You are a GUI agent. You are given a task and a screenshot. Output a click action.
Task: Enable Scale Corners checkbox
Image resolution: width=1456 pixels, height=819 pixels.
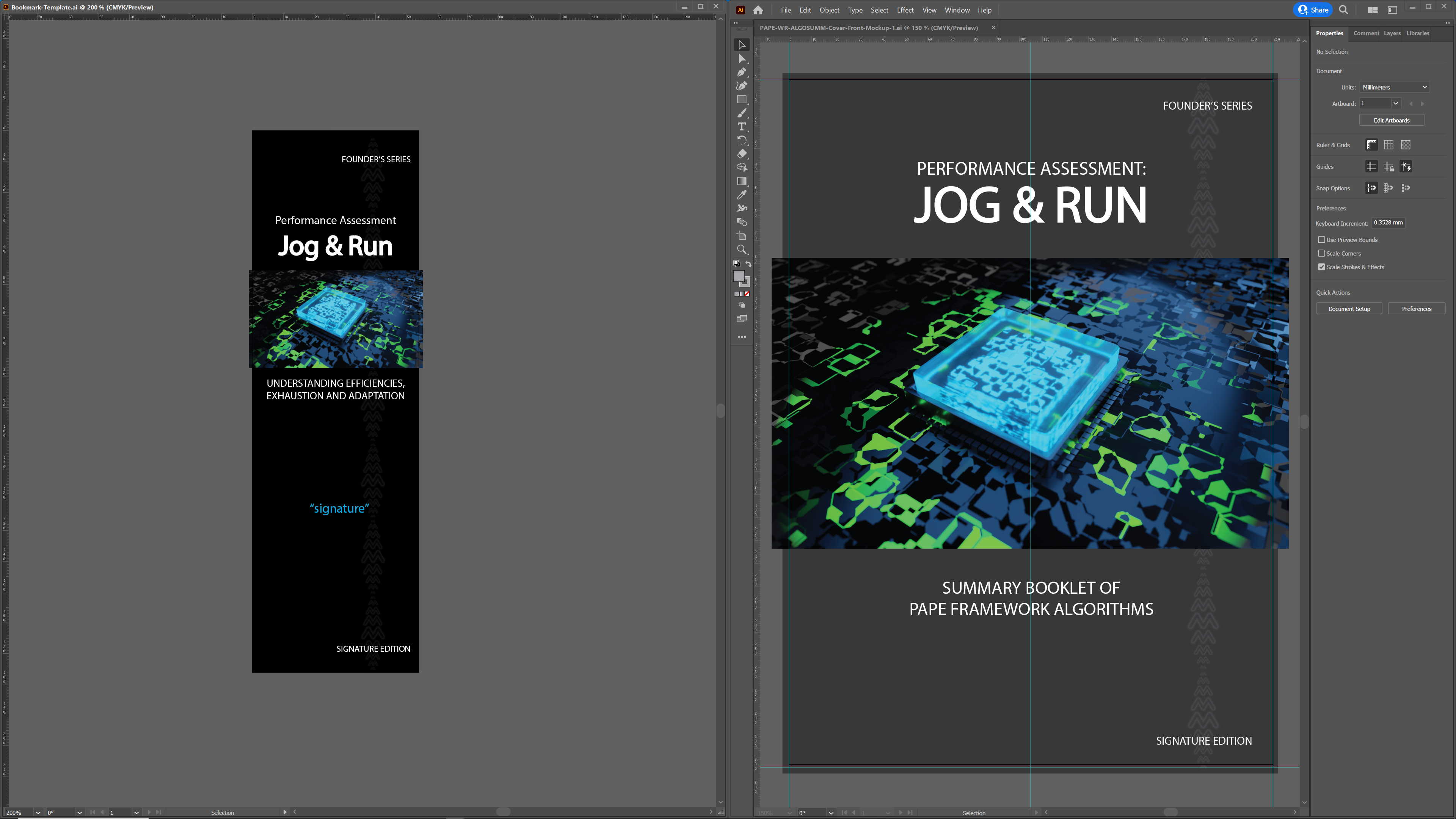coord(1321,253)
